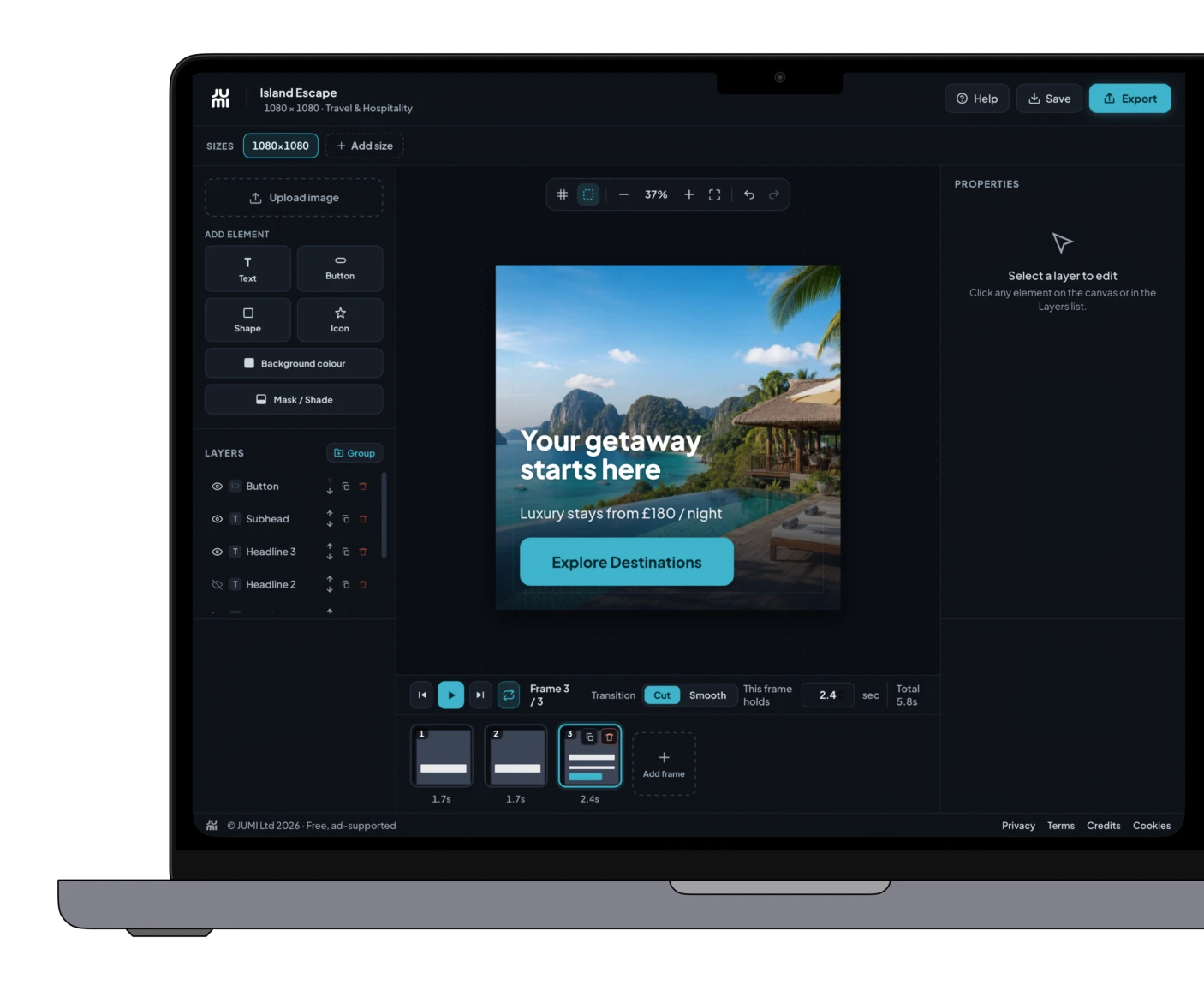Delete frame 3 from its thumbnail
This screenshot has width=1204, height=991.
[609, 737]
